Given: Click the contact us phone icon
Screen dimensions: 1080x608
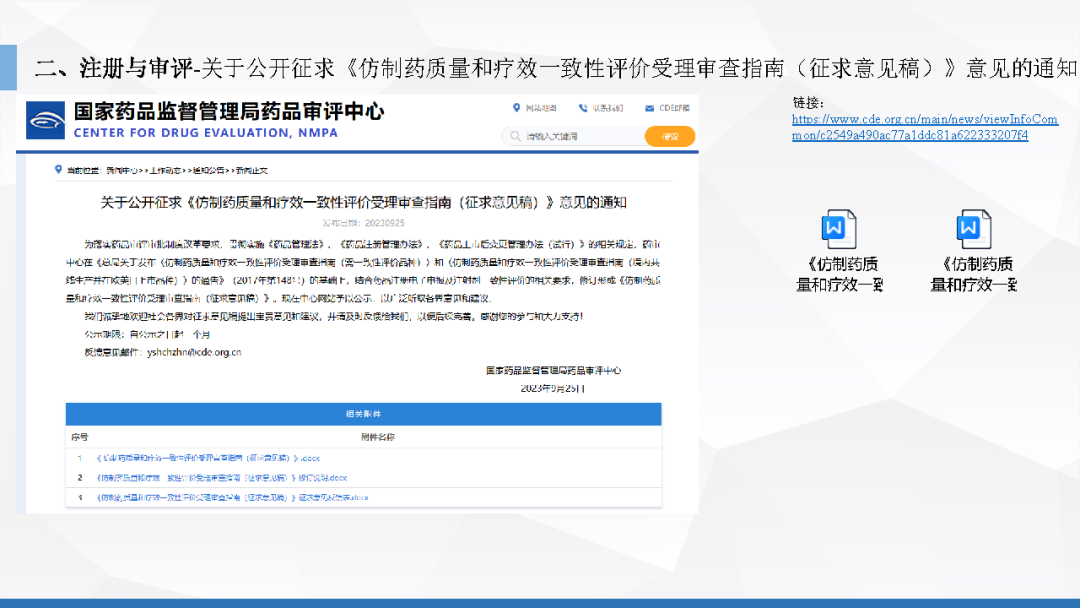Looking at the screenshot, I should tap(583, 108).
